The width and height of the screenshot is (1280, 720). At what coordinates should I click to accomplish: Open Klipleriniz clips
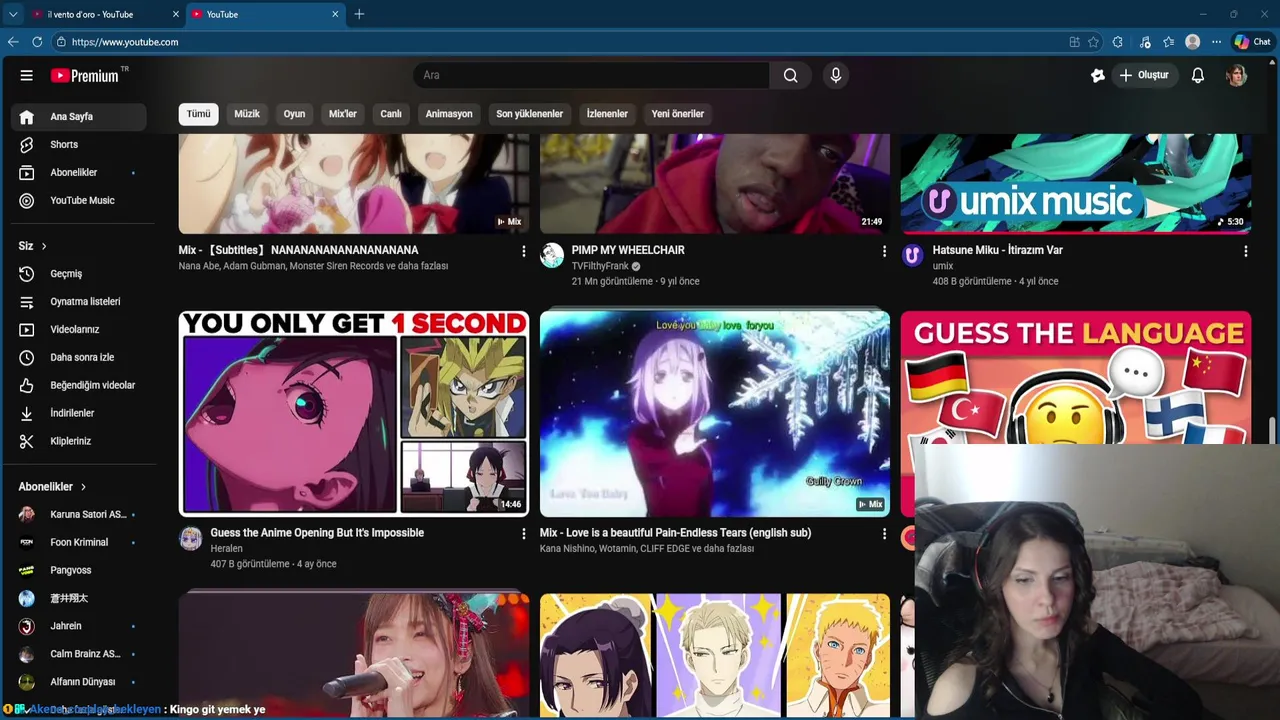pos(79,442)
